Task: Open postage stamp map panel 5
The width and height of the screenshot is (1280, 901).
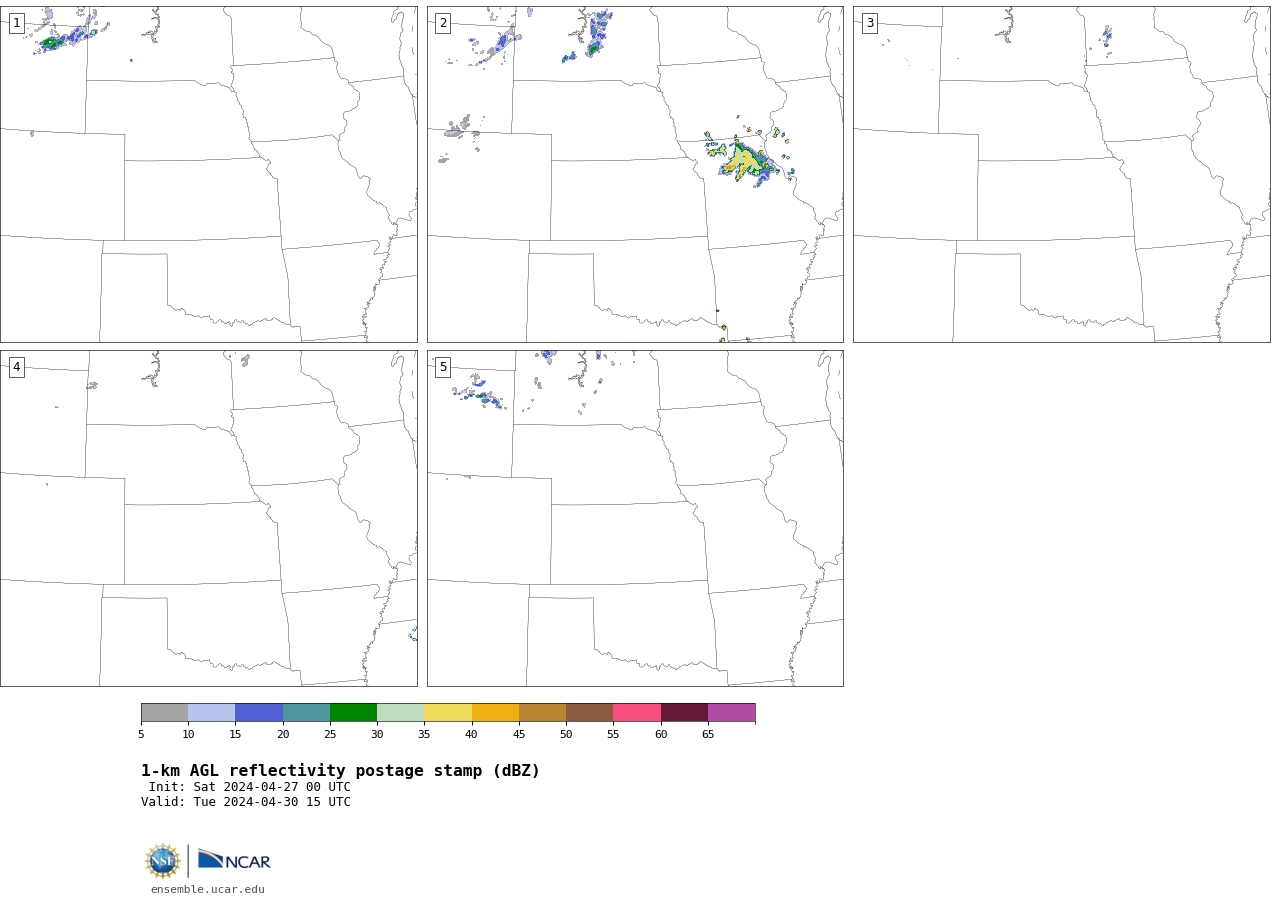Action: pyautogui.click(x=635, y=518)
